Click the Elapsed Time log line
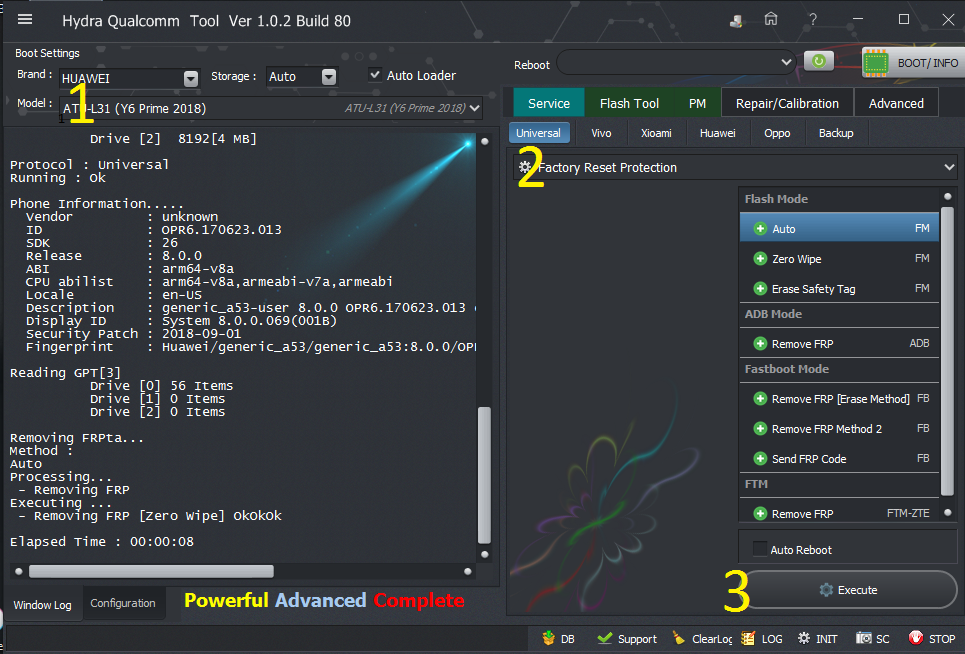 click(x=102, y=542)
